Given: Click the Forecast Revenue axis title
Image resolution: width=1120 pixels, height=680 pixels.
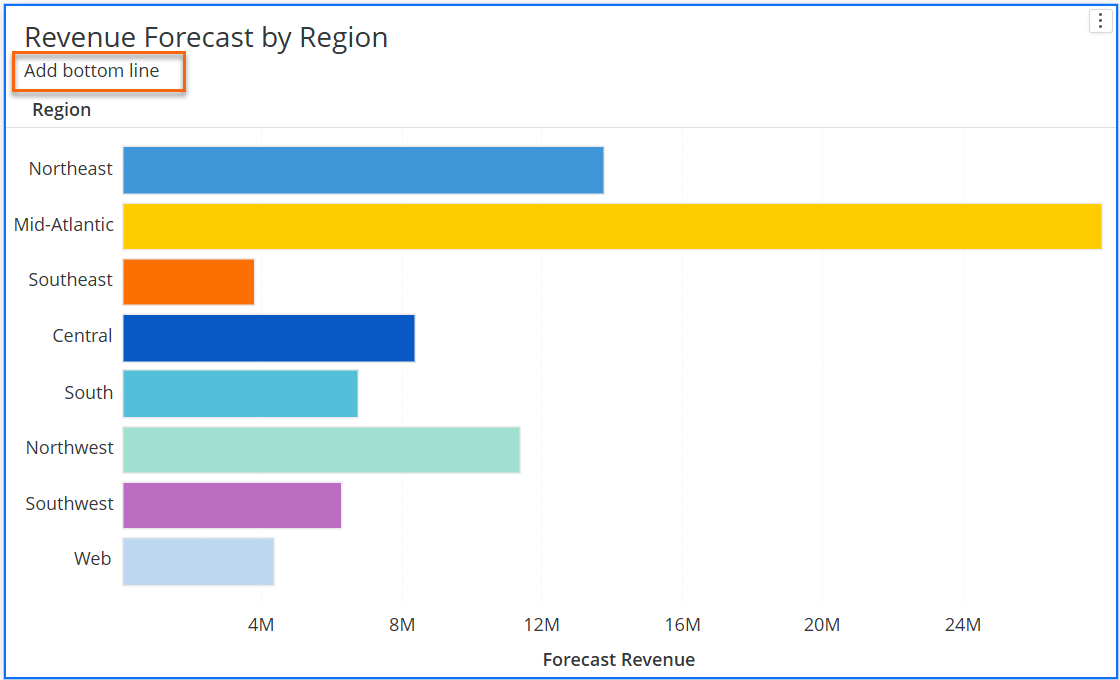Looking at the screenshot, I should (618, 660).
